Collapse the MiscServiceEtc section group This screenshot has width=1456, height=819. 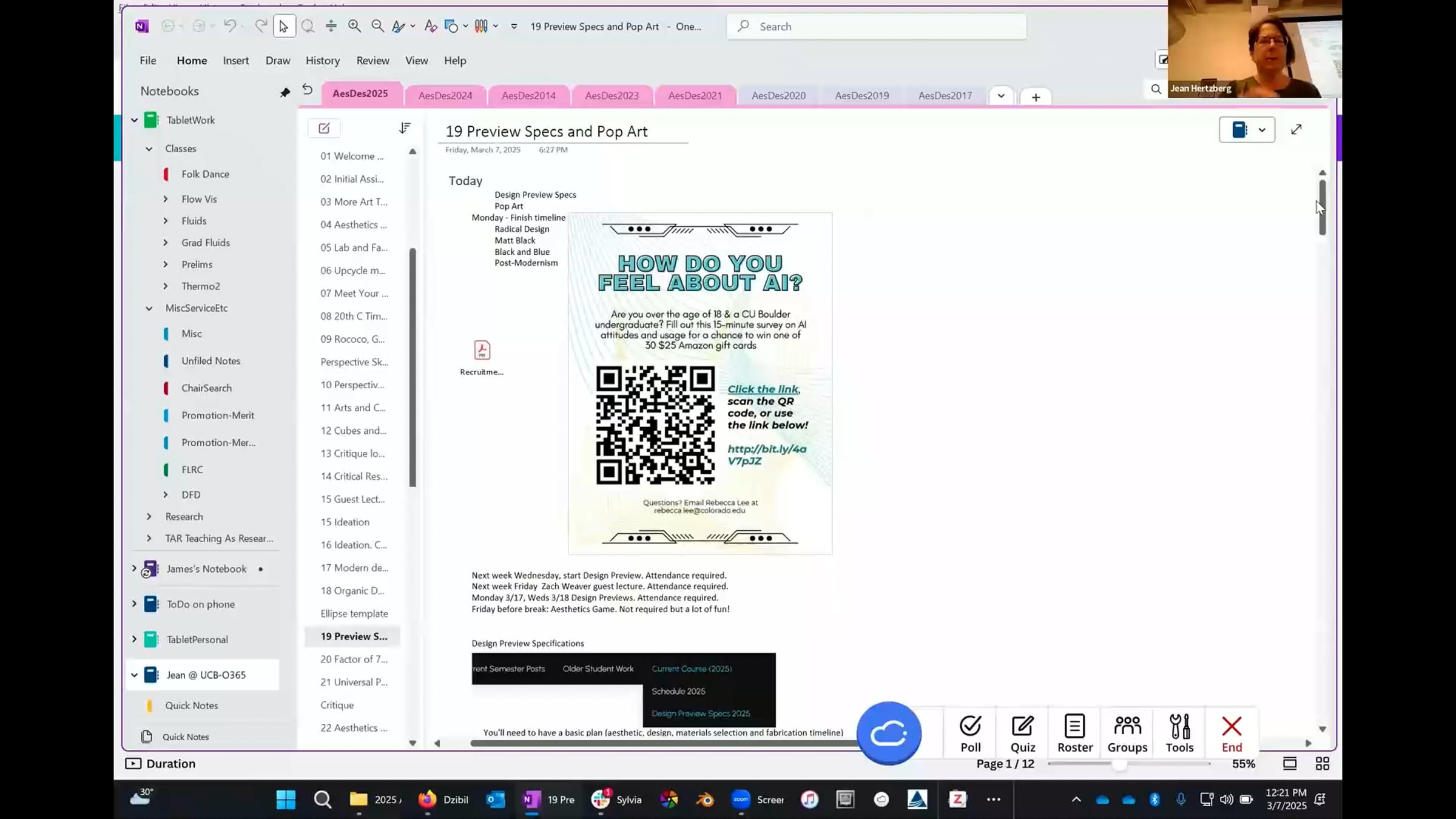click(x=149, y=308)
